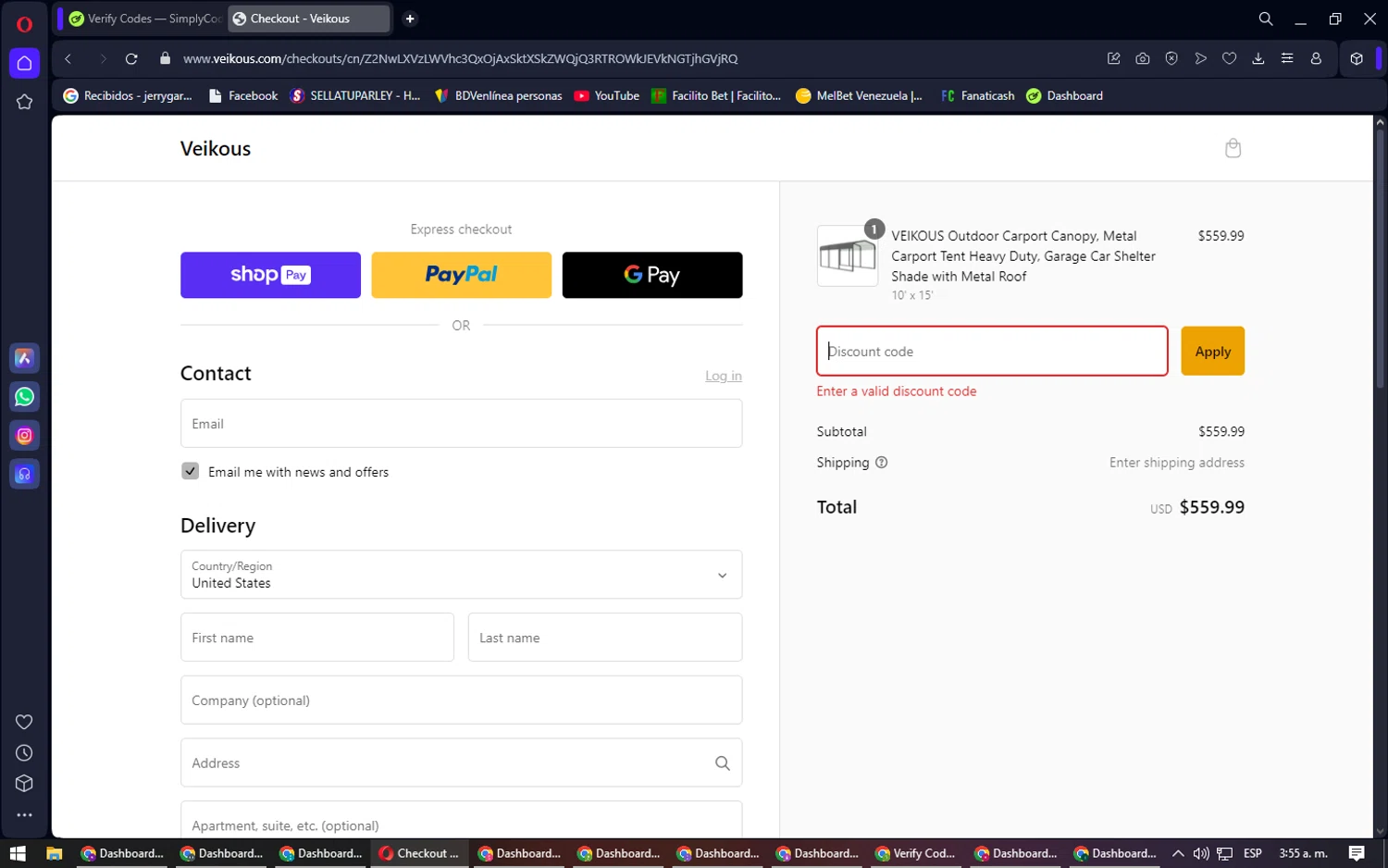Open the edit page icon in the address bar
Screen dimensions: 1388x868
point(1114,58)
